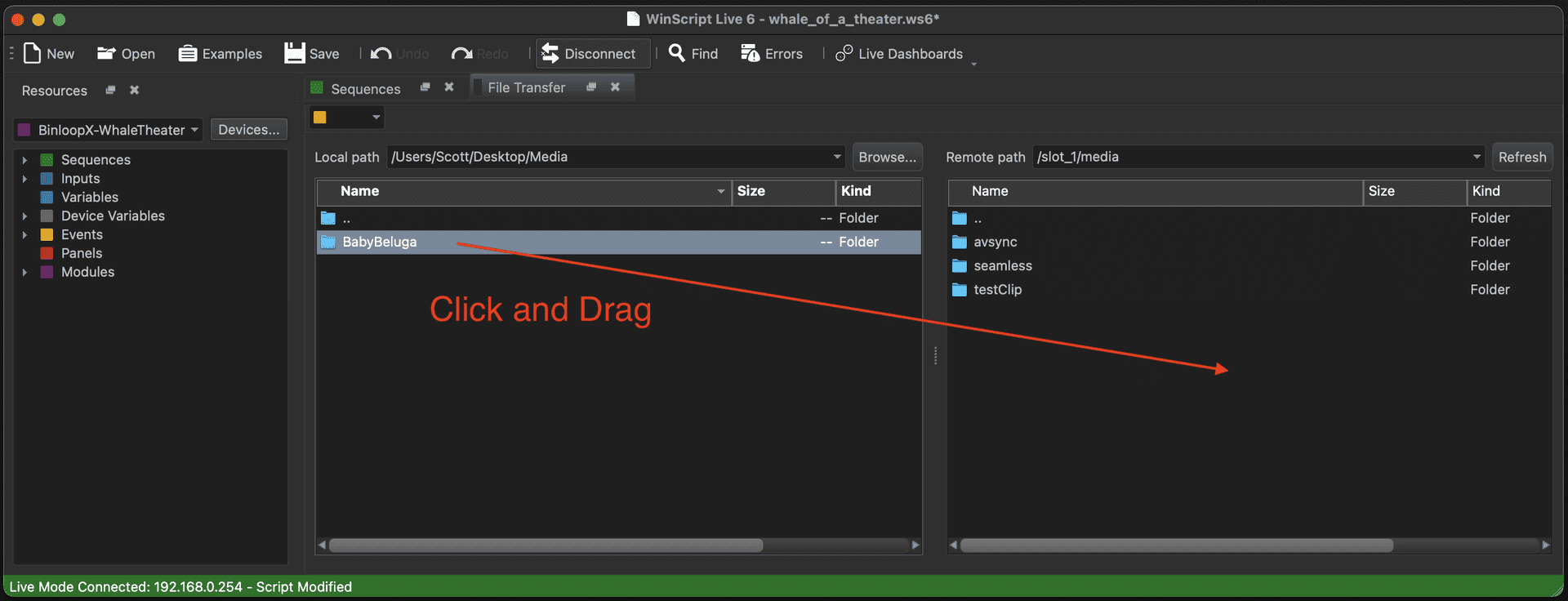
Task: Open the yellow color swatch dropdown
Action: click(x=376, y=118)
